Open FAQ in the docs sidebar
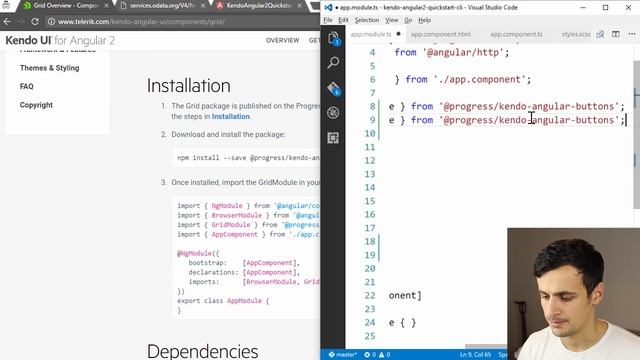Screen dimensions: 640x360 (x=27, y=87)
